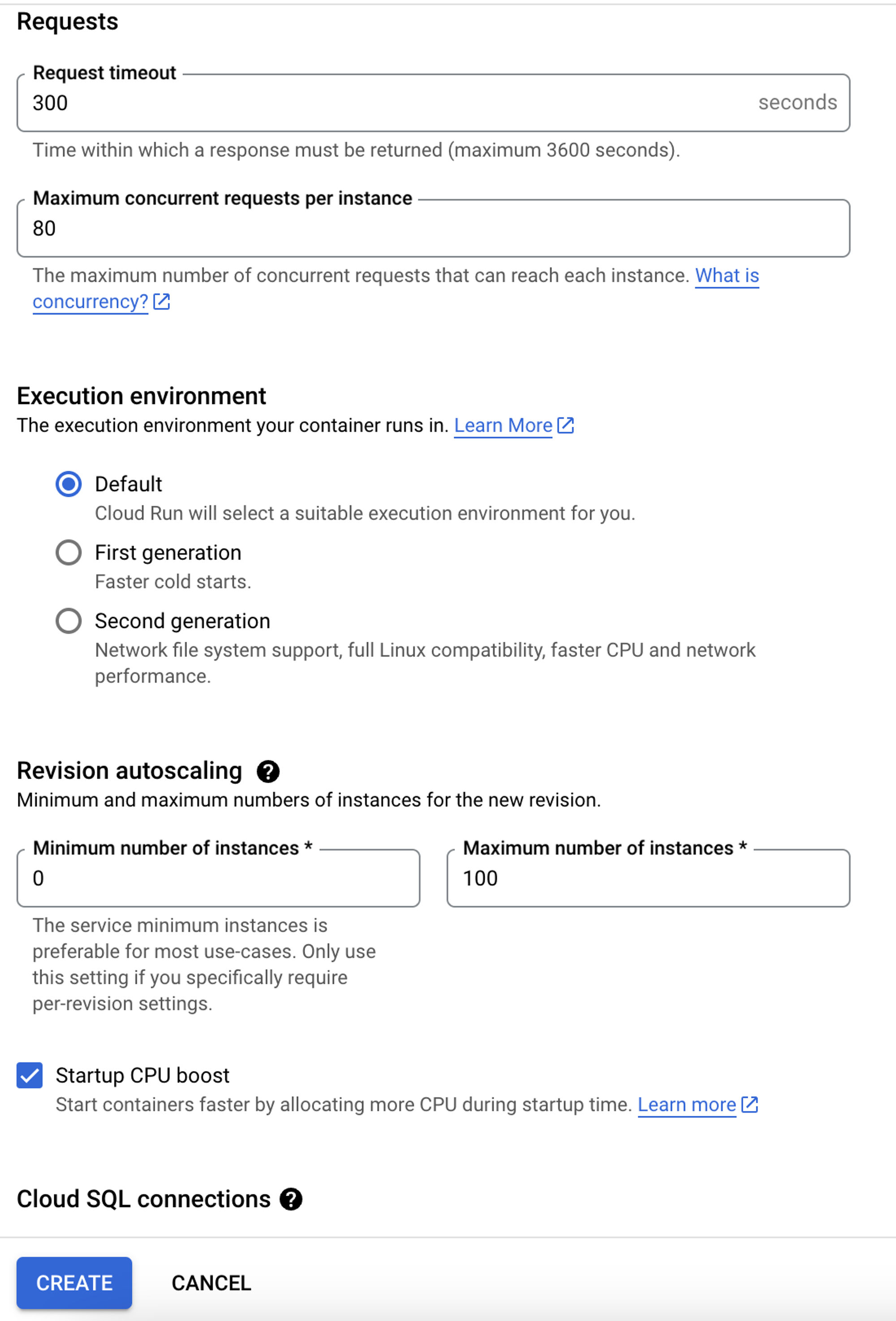
Task: Click external link icon after concurrency link
Action: [162, 301]
